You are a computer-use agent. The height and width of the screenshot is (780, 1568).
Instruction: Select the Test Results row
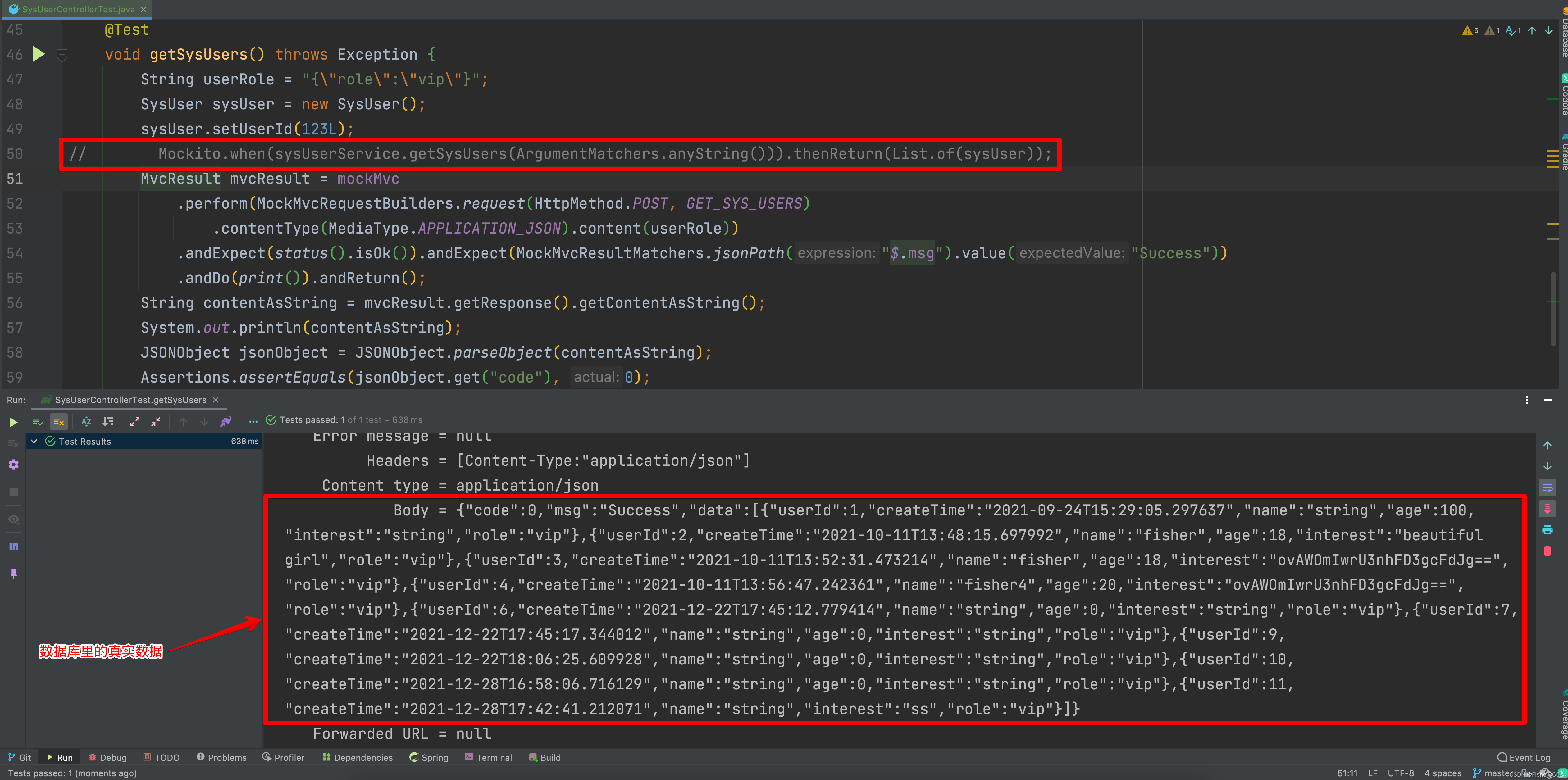[144, 441]
